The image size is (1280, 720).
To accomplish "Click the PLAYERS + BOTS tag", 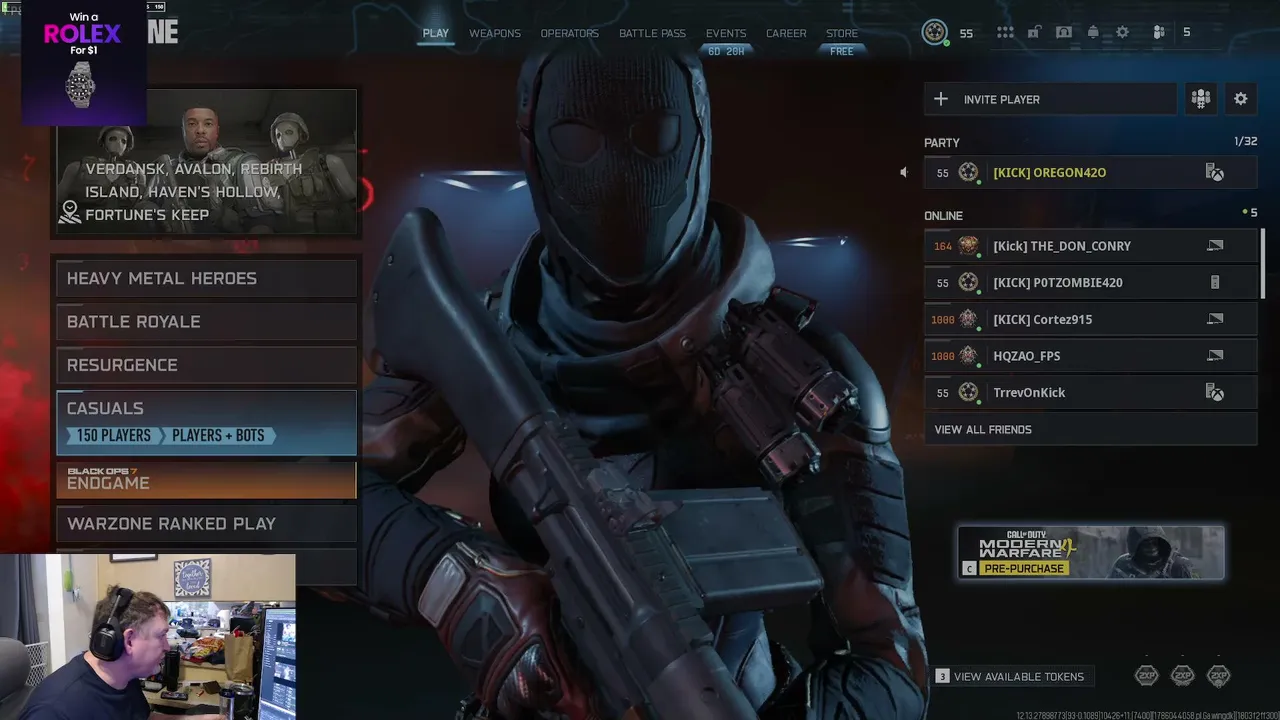I will [218, 436].
